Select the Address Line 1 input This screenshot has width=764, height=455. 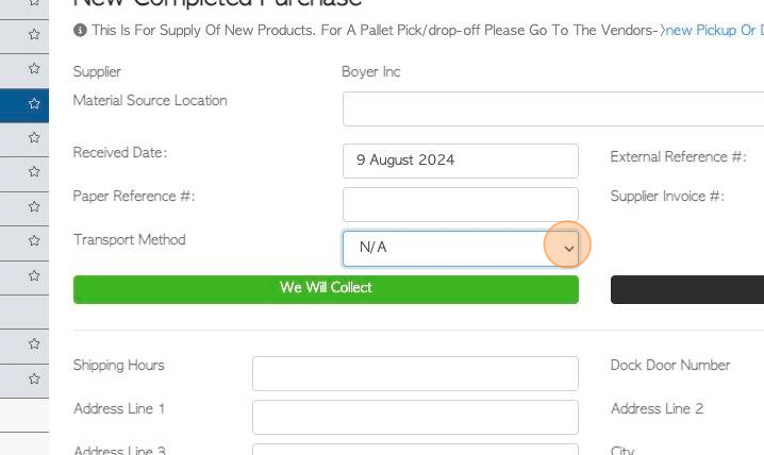click(x=415, y=417)
